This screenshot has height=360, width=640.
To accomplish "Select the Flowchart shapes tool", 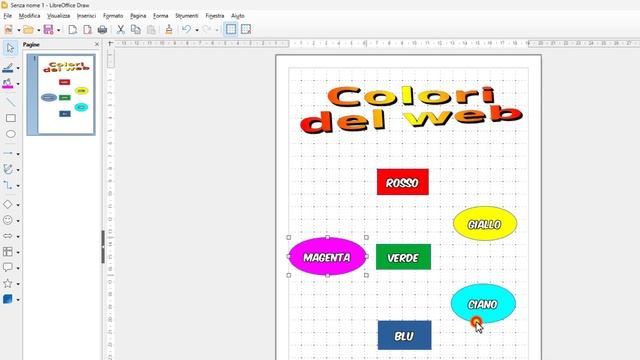I will coord(8,252).
